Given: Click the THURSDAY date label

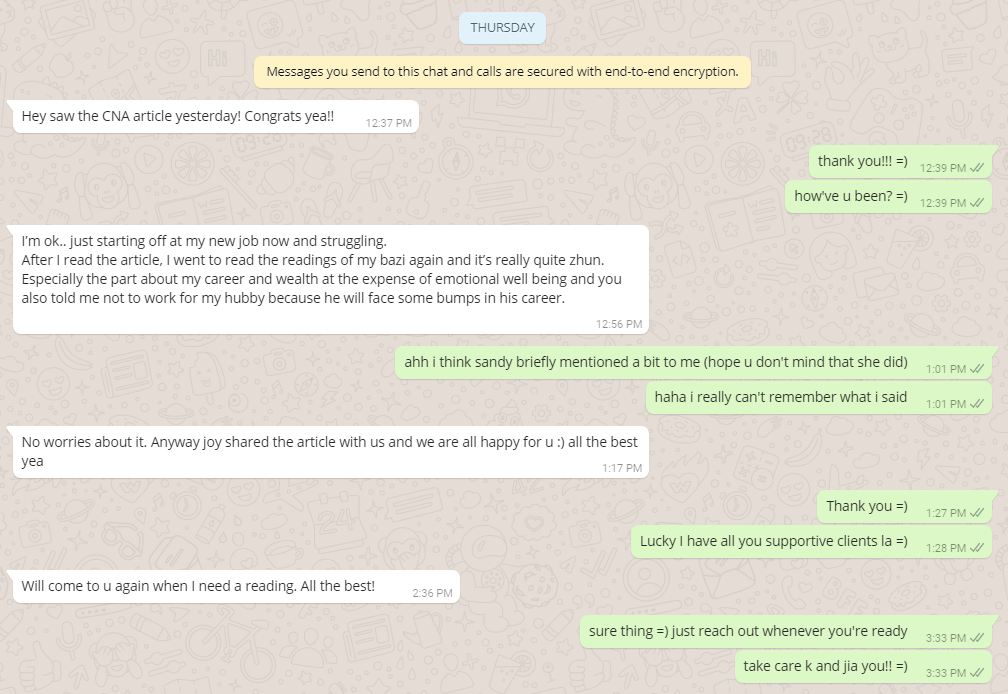Looking at the screenshot, I should [x=502, y=28].
